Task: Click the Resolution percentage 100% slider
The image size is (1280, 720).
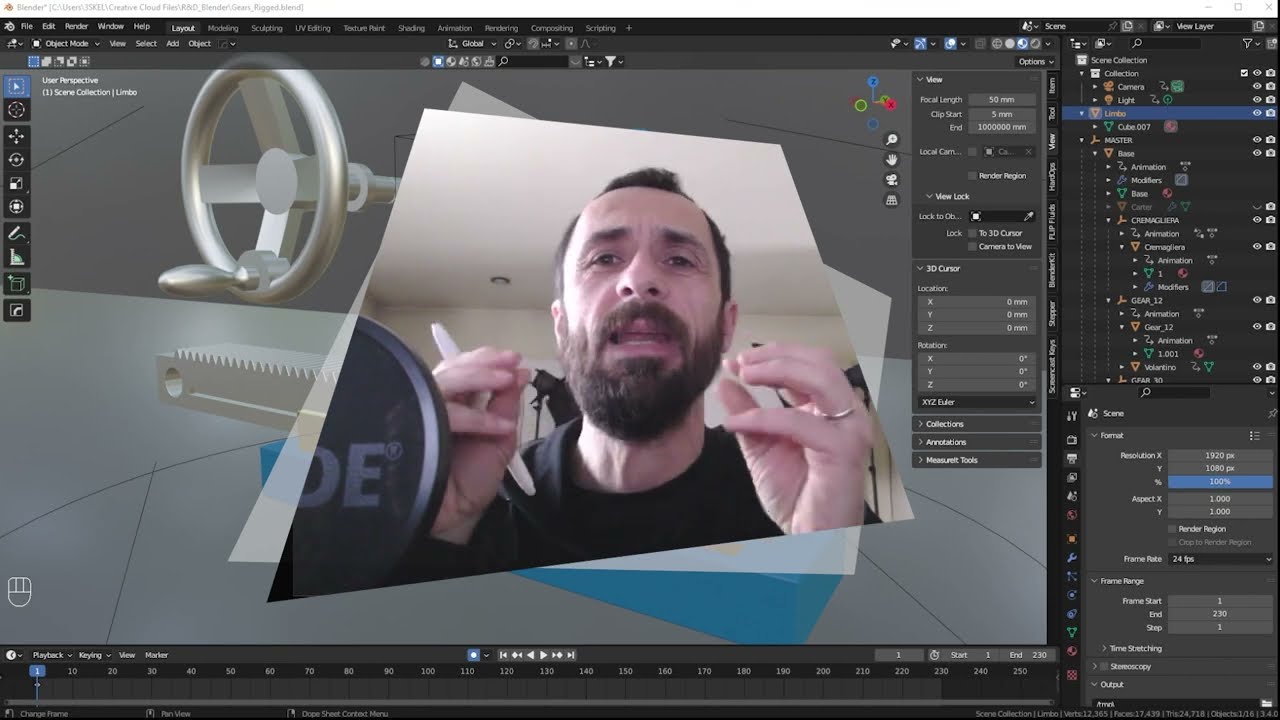Action: coord(1219,481)
